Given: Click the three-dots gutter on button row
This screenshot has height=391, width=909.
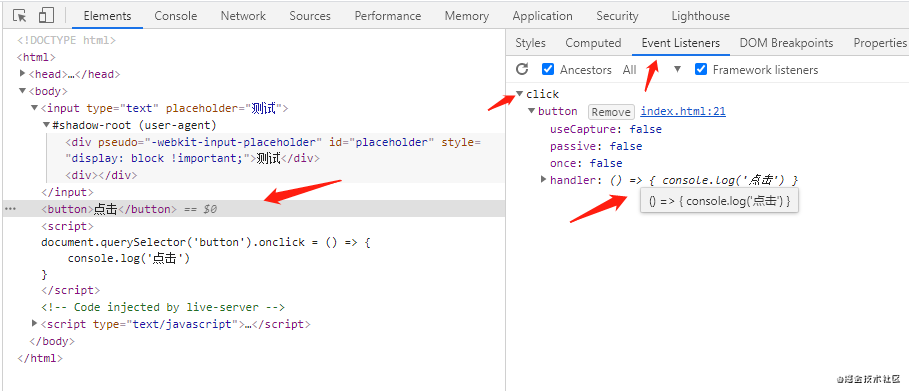Looking at the screenshot, I should (x=10, y=209).
